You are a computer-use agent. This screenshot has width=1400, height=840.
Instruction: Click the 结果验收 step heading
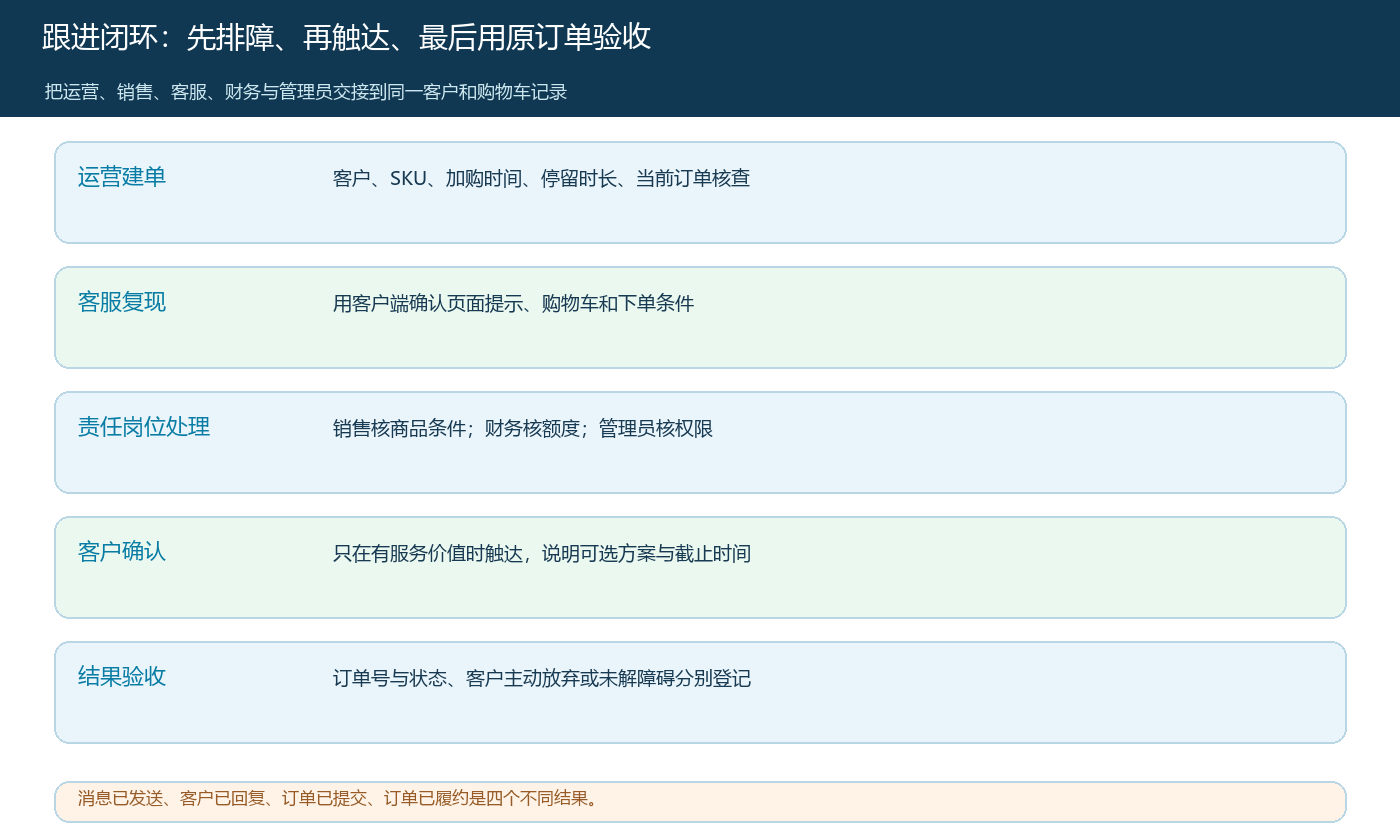point(122,677)
